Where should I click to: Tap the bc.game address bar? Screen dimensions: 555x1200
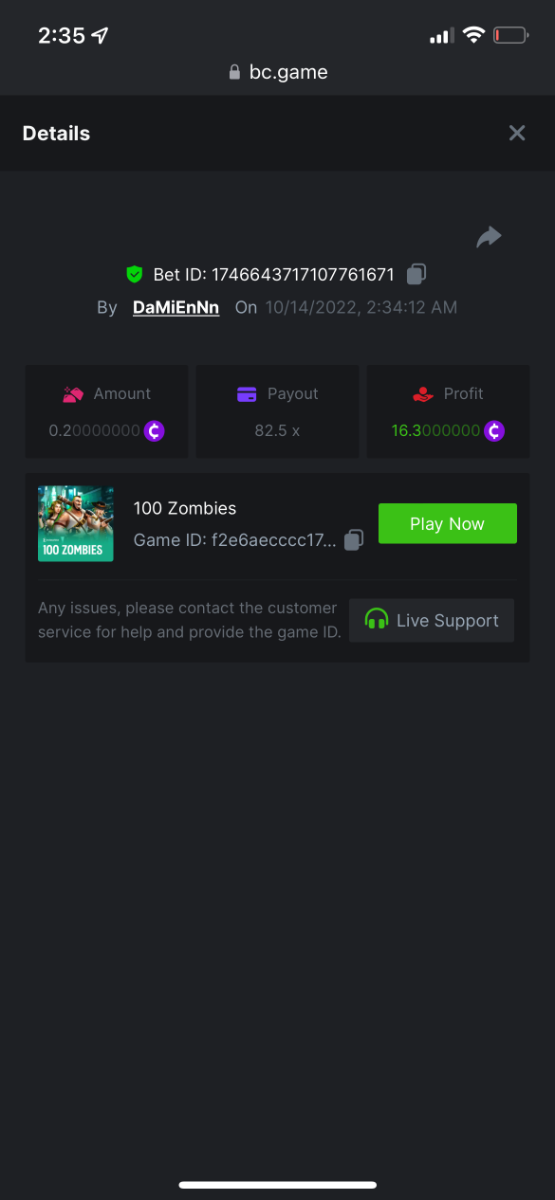(x=278, y=72)
